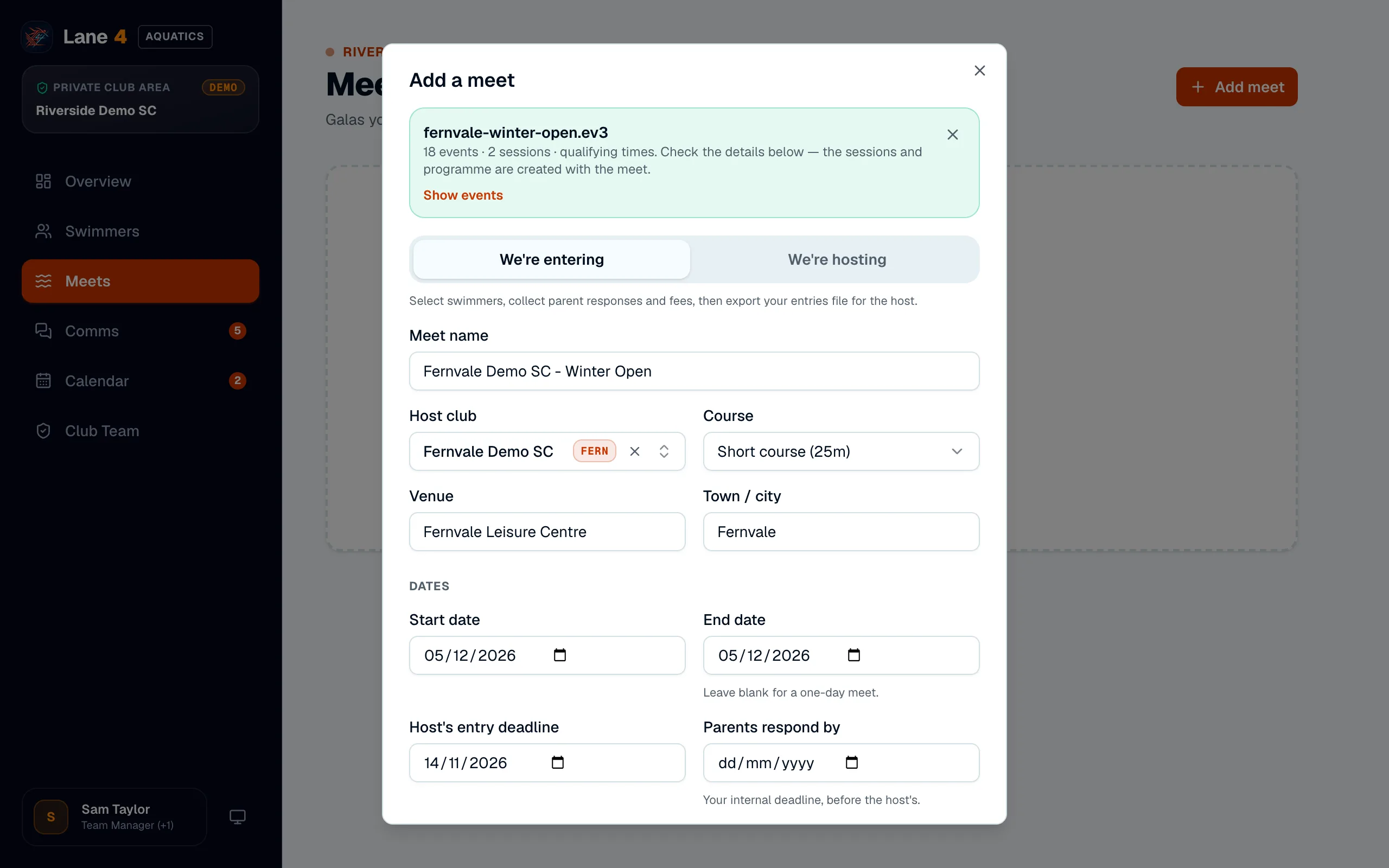Open the Start date calendar picker

click(x=559, y=655)
